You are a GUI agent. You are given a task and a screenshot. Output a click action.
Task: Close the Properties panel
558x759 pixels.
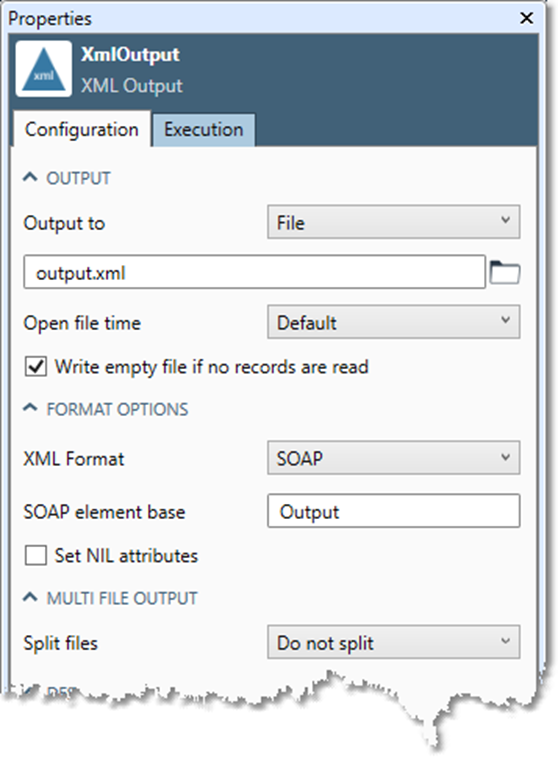click(x=526, y=18)
